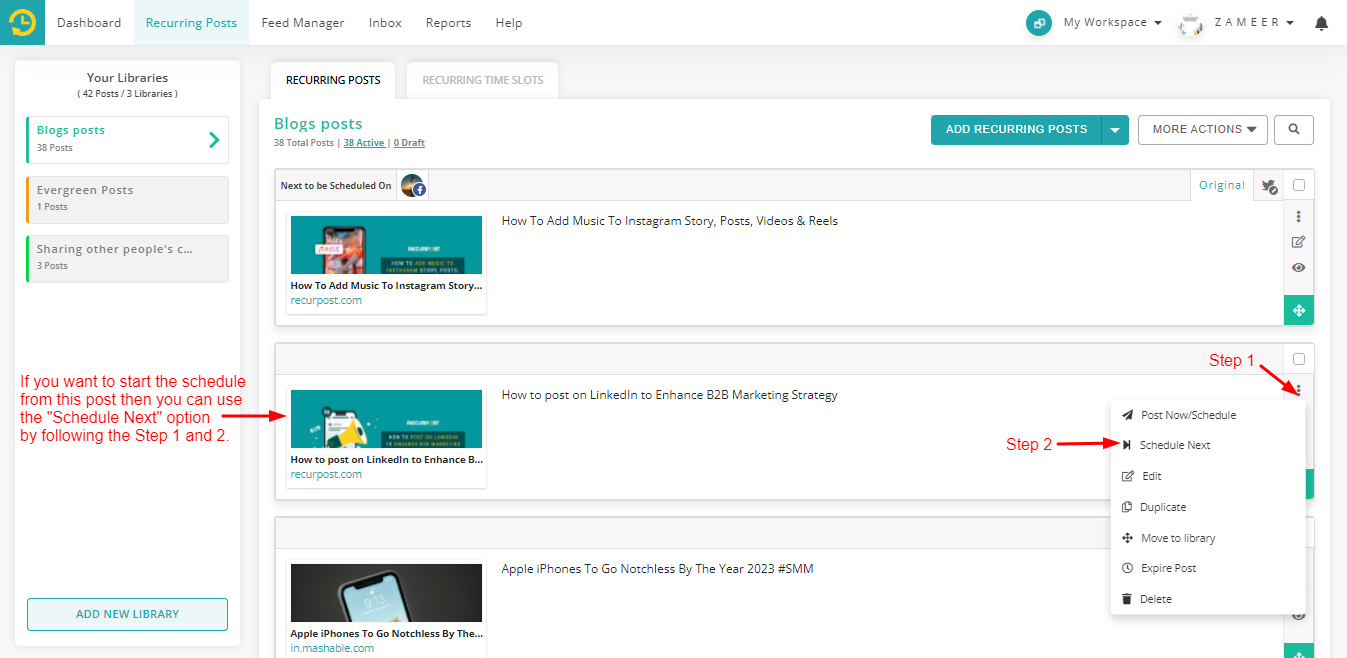Click the "Your Libraries" heading

click(x=128, y=78)
